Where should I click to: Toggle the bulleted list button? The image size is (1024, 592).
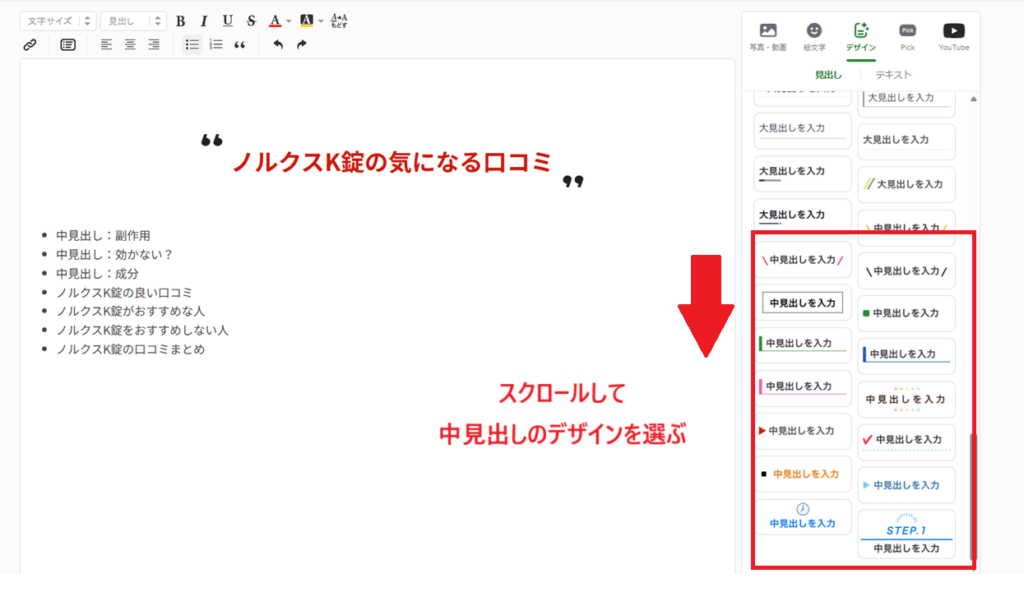click(192, 45)
